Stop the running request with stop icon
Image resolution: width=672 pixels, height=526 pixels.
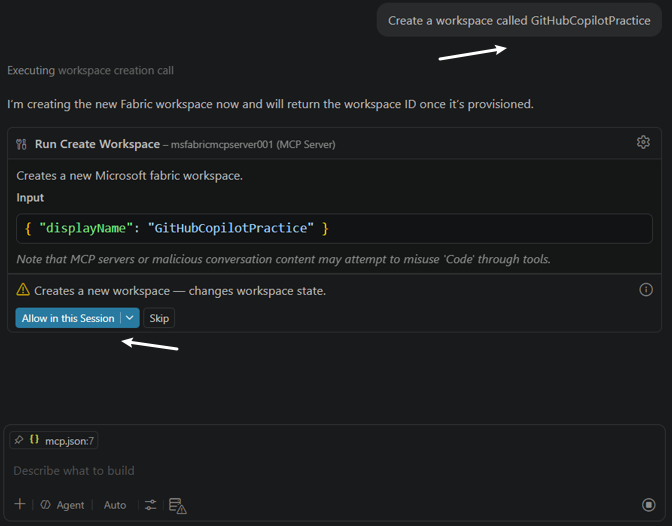(x=648, y=505)
